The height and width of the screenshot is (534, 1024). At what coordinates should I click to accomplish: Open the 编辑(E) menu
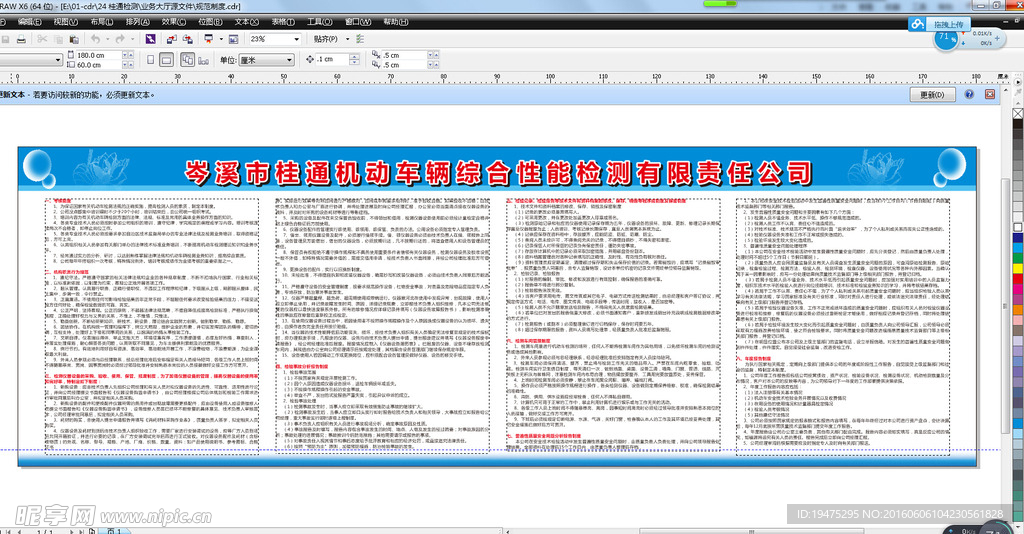pyautogui.click(x=29, y=22)
